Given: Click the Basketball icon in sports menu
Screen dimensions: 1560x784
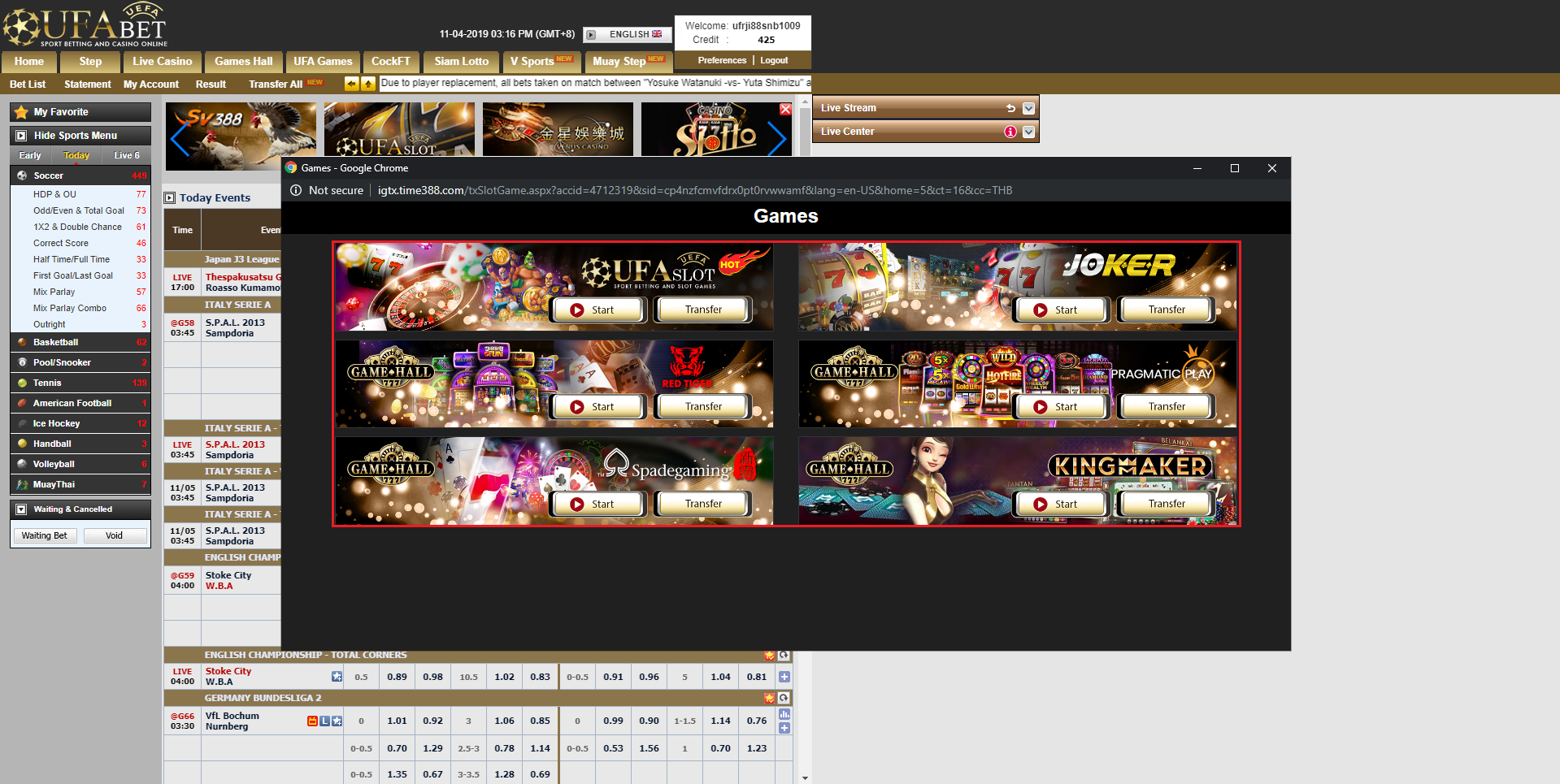Looking at the screenshot, I should click(x=22, y=342).
